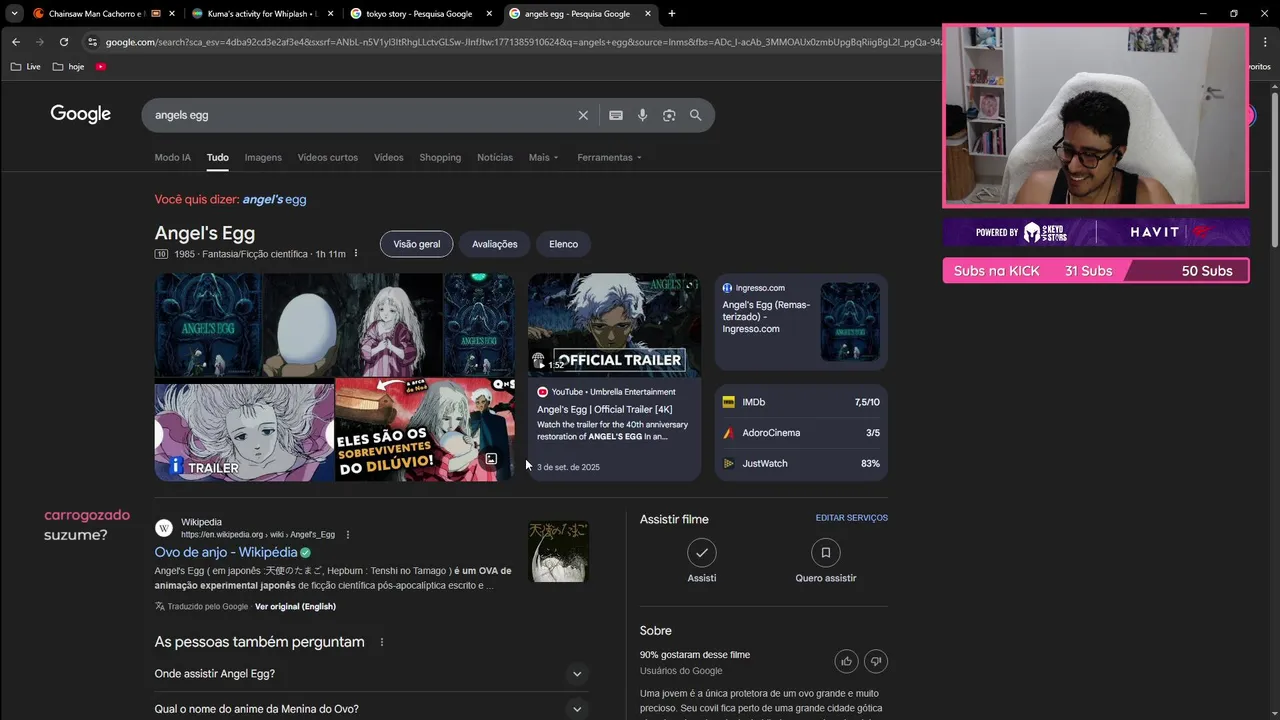The height and width of the screenshot is (720, 1280).
Task: Click the page vertical scrollbar
Action: pos(1275,170)
